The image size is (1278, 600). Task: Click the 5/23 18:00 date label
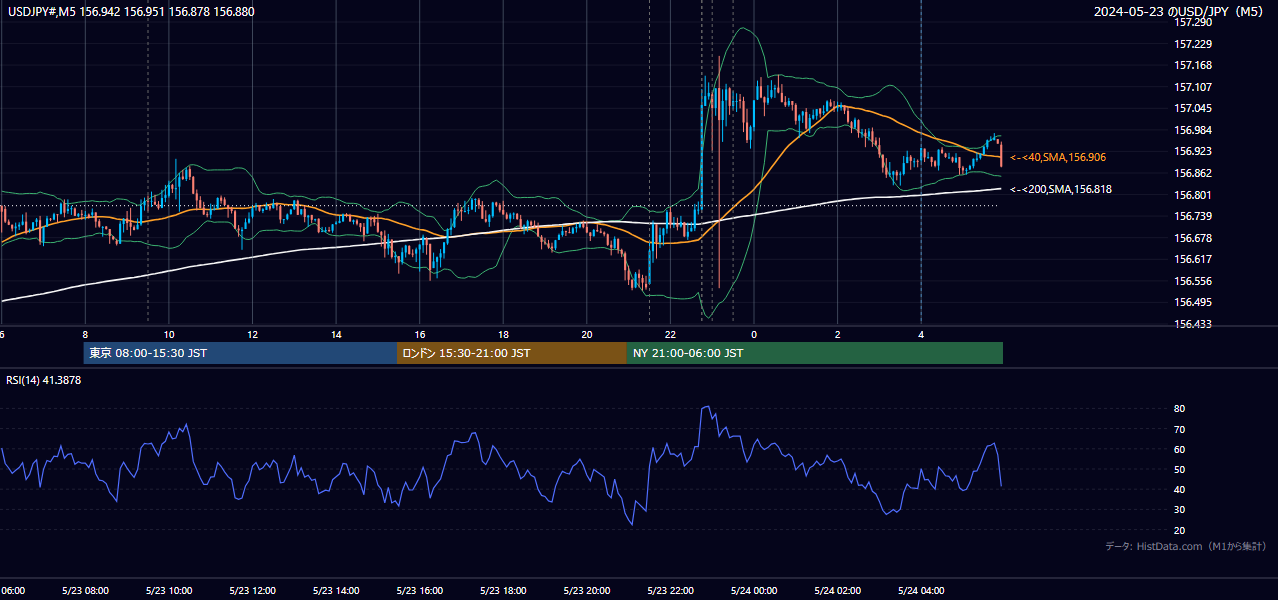[503, 591]
